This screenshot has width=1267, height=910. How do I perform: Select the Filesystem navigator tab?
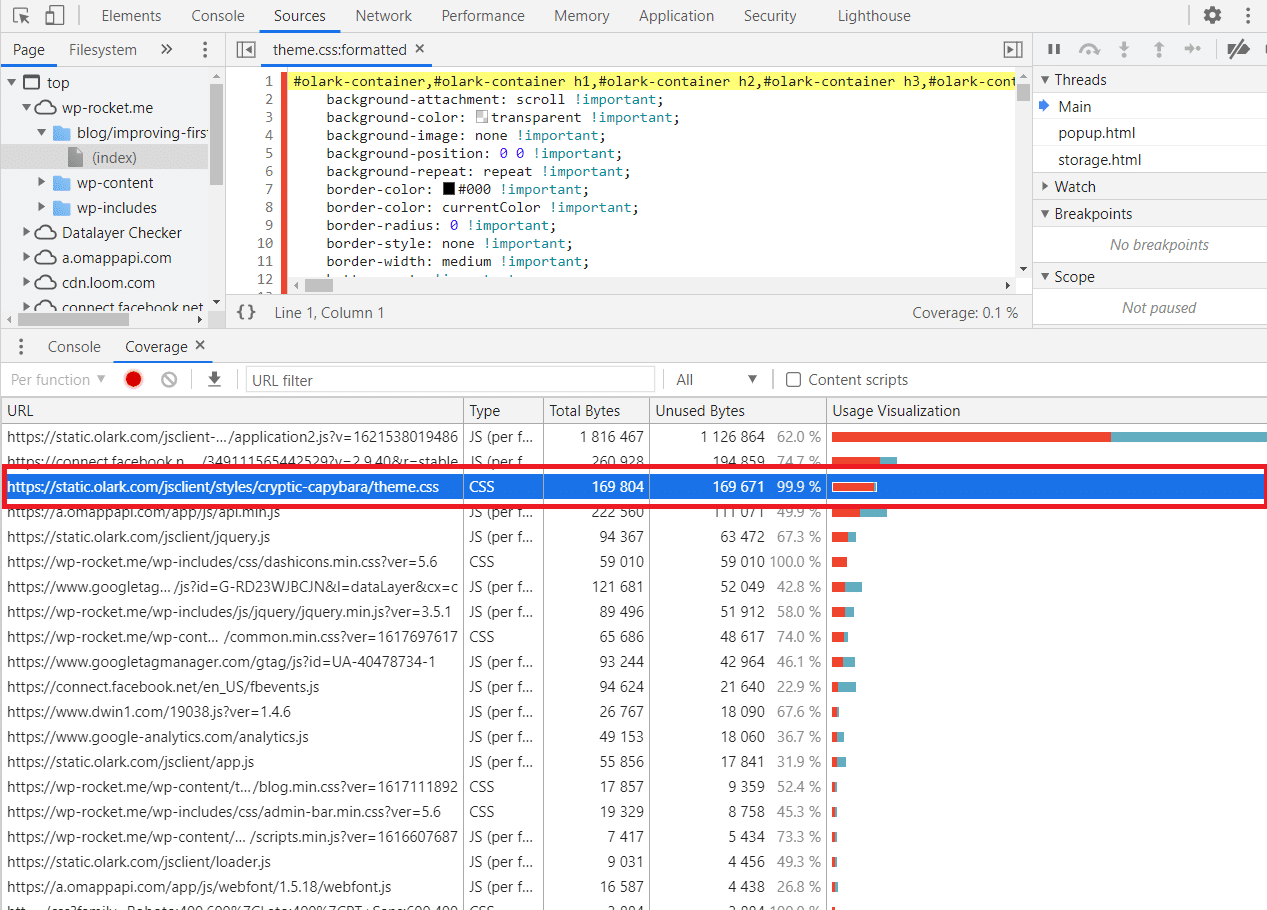(x=103, y=50)
